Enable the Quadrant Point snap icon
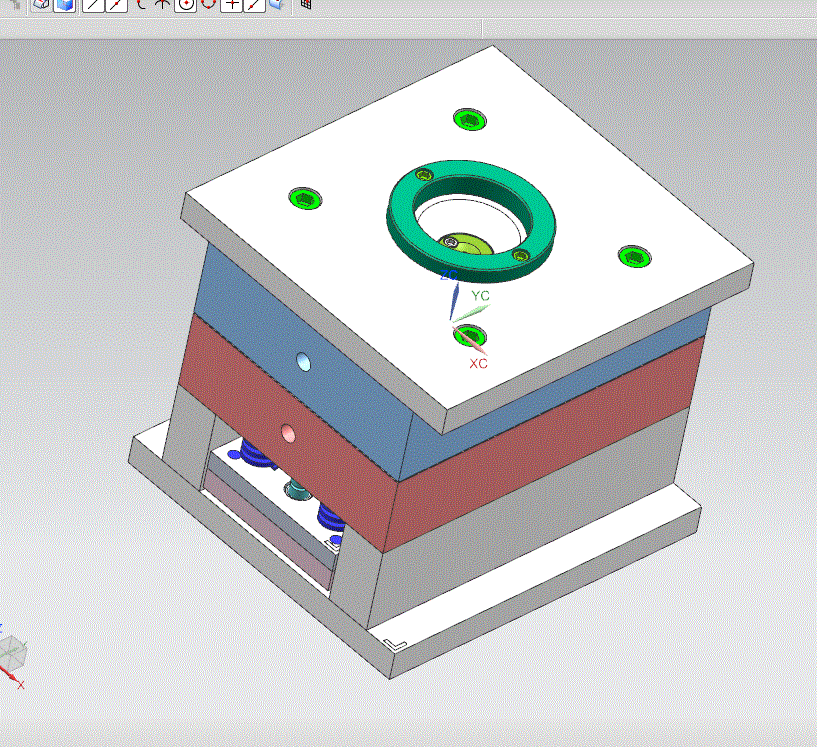This screenshot has height=747, width=817. pos(208,5)
